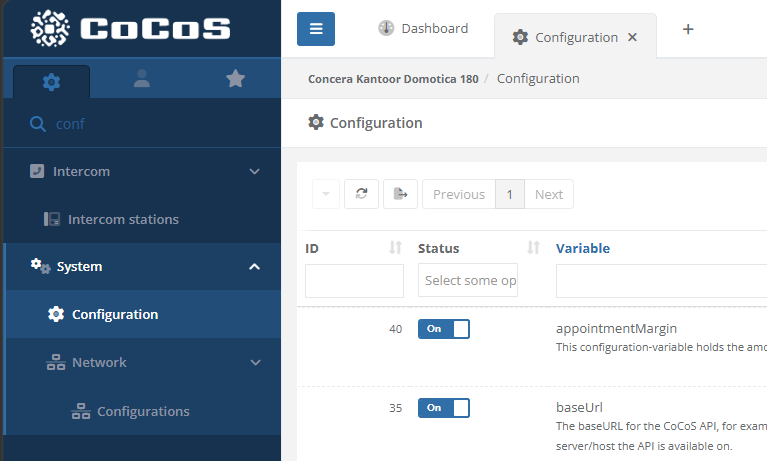Open the user profile sidebar tab
Screen dimensions: 767x461
pyautogui.click(x=141, y=80)
